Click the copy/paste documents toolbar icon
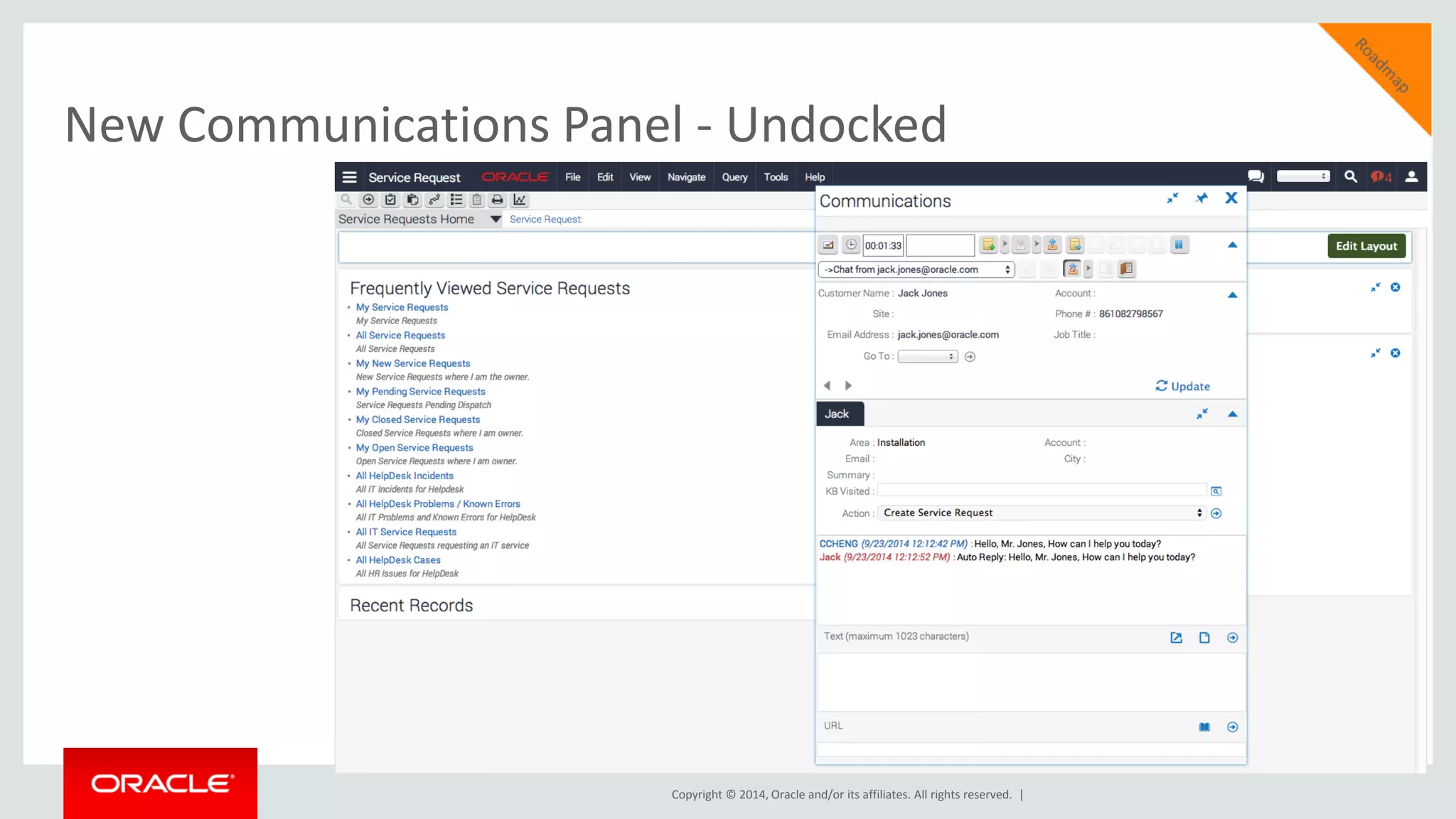 tap(412, 200)
